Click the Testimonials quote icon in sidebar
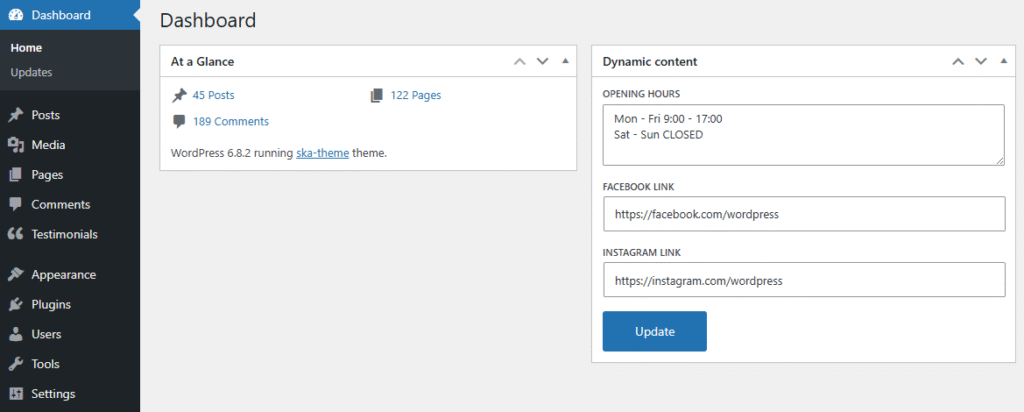Viewport: 1024px width, 412px height. [15, 234]
